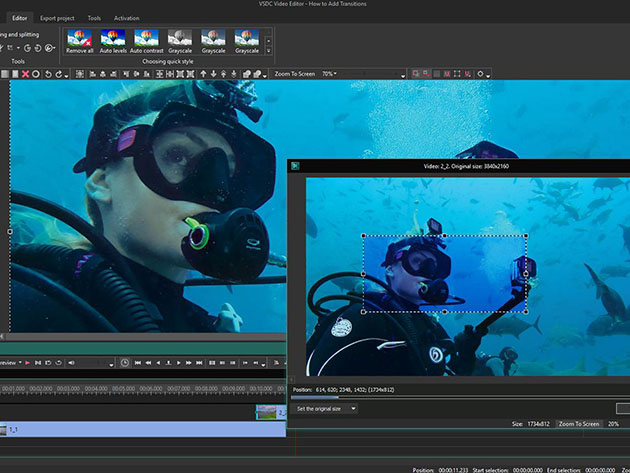Click the red X delete icon
The height and width of the screenshot is (473, 630).
click(25, 74)
